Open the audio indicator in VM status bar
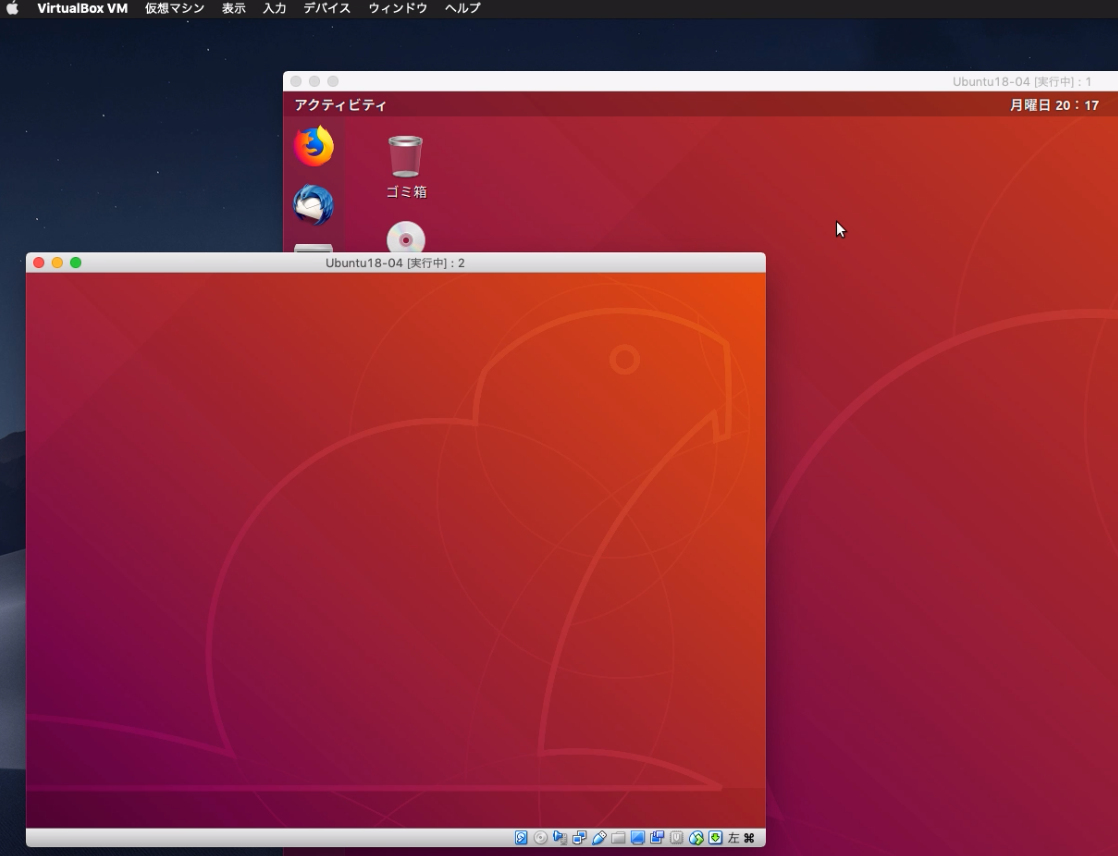The width and height of the screenshot is (1118, 856). point(560,837)
